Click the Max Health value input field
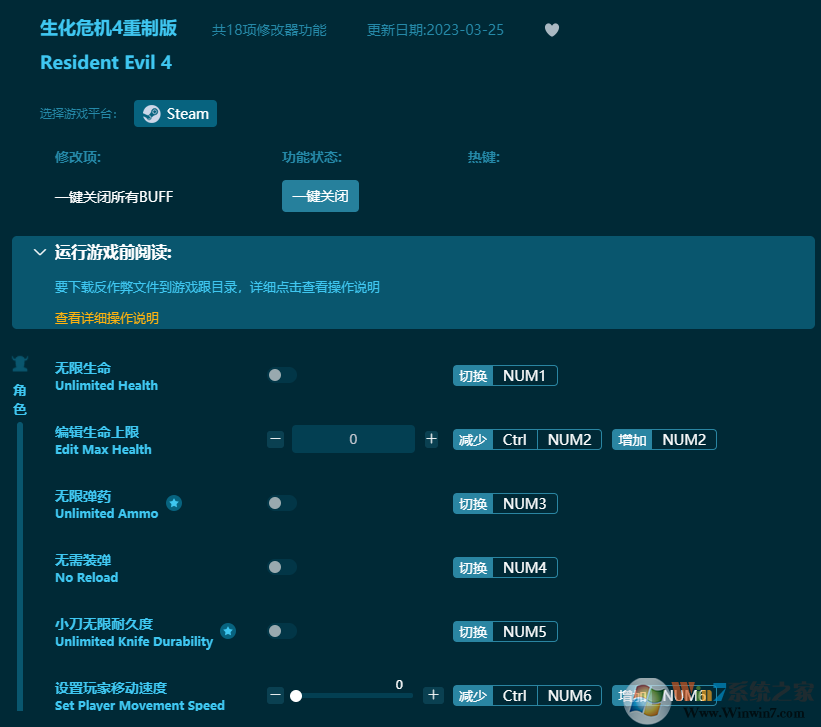The width and height of the screenshot is (821, 727). pyautogui.click(x=353, y=439)
